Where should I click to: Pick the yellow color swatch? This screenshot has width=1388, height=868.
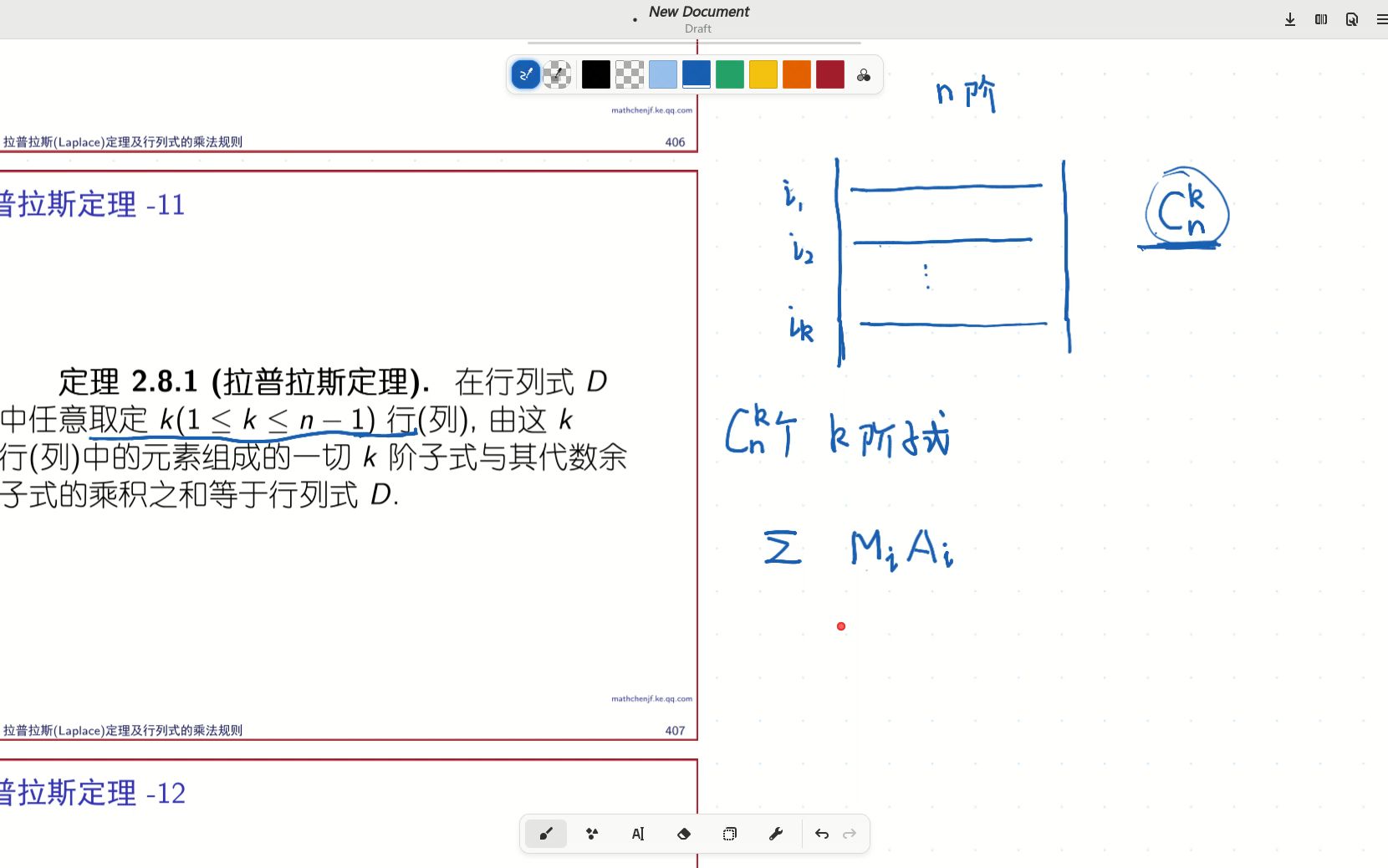[x=763, y=74]
